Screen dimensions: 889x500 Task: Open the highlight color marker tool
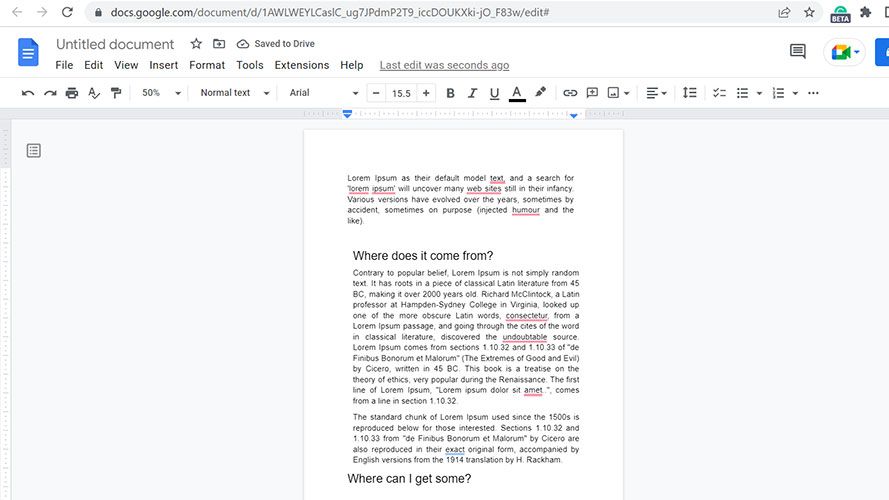540,92
